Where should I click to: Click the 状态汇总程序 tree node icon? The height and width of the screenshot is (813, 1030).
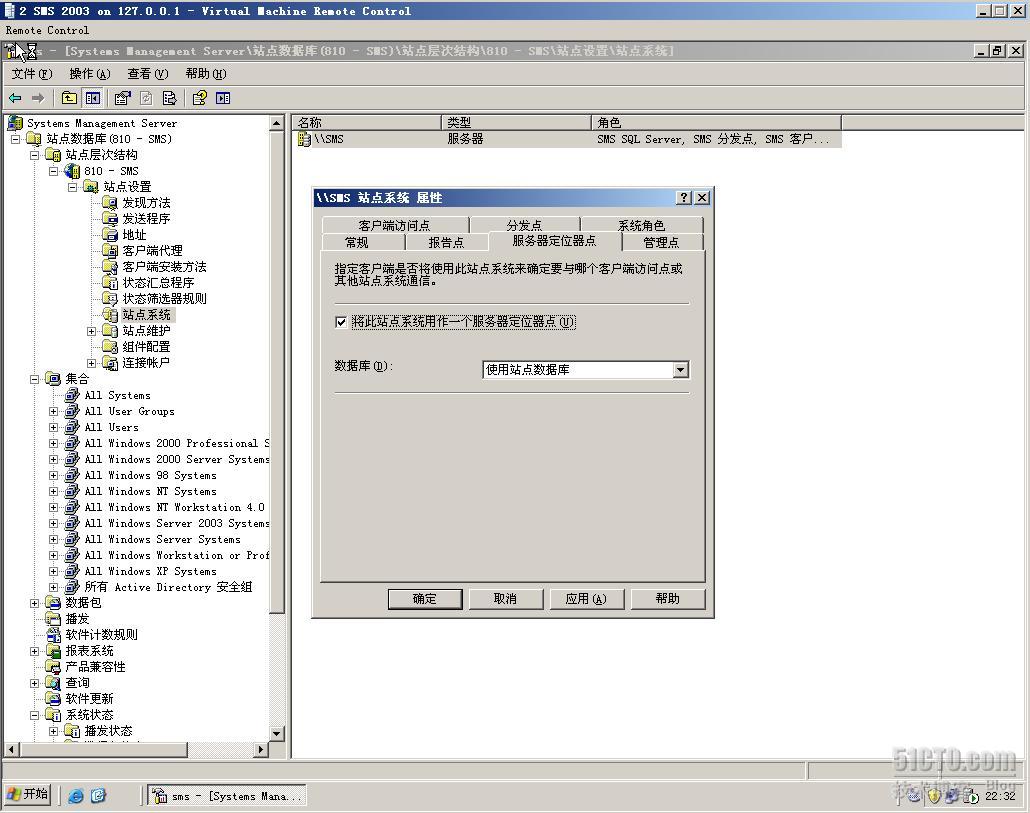tap(110, 282)
